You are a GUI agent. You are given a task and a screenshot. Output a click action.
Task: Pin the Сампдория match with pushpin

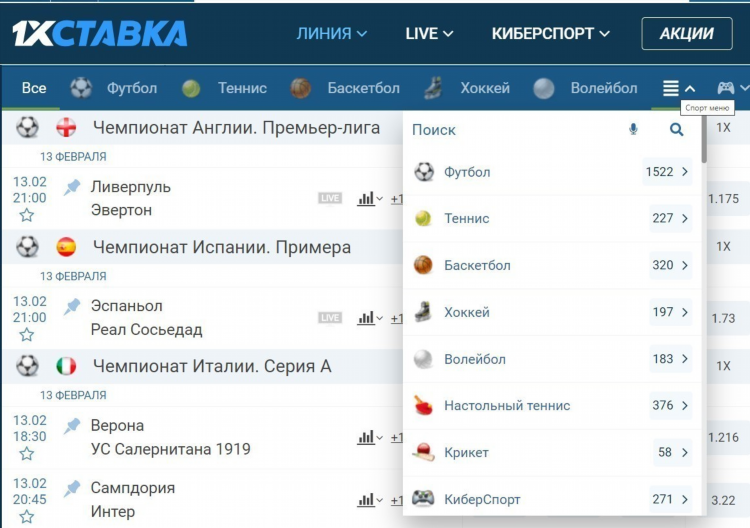(x=72, y=488)
